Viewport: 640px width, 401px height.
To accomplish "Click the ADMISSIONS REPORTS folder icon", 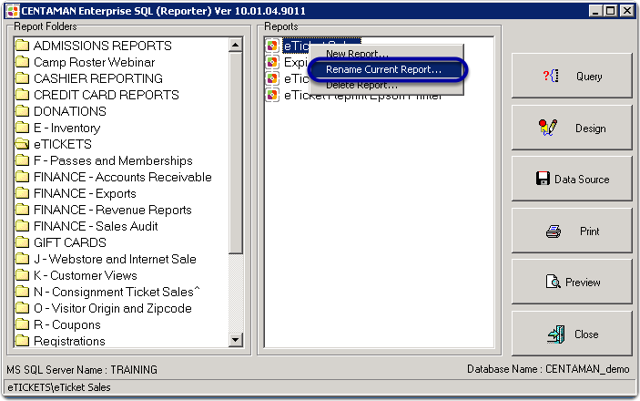I will point(22,46).
